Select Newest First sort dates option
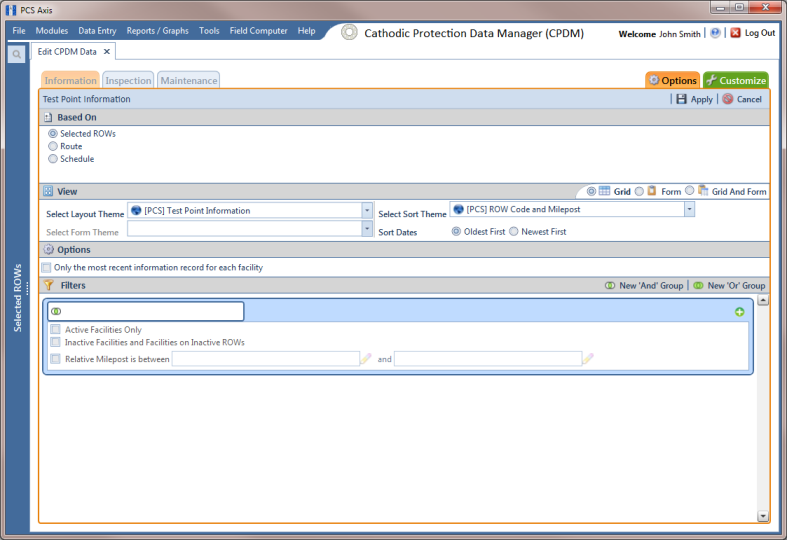This screenshot has width=787, height=540. 513,232
